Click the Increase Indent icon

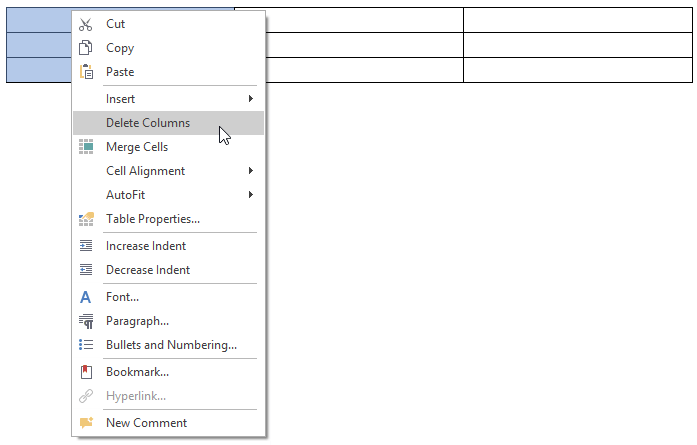pyautogui.click(x=86, y=246)
